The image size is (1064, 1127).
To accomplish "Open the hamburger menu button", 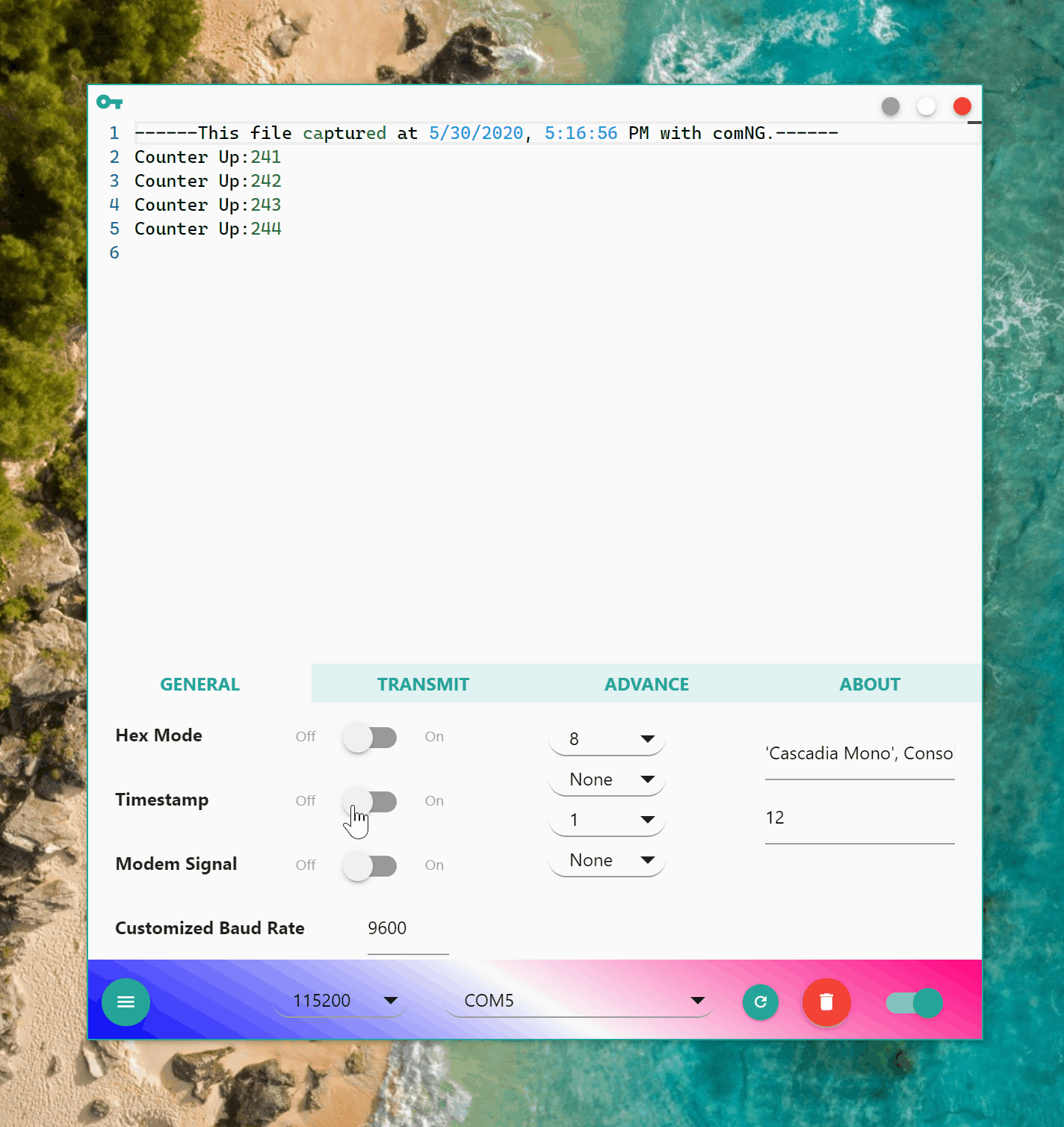I will (126, 1001).
